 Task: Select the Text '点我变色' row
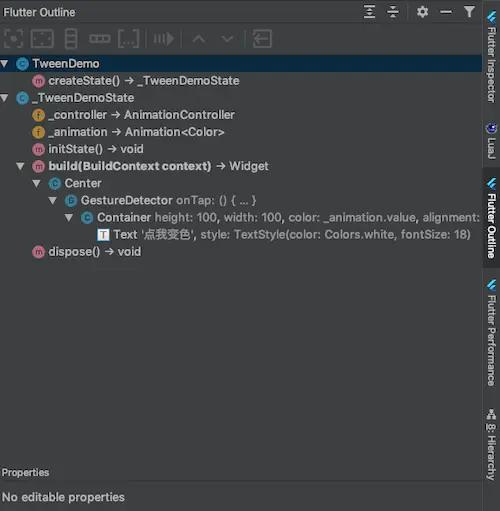[x=241, y=235]
